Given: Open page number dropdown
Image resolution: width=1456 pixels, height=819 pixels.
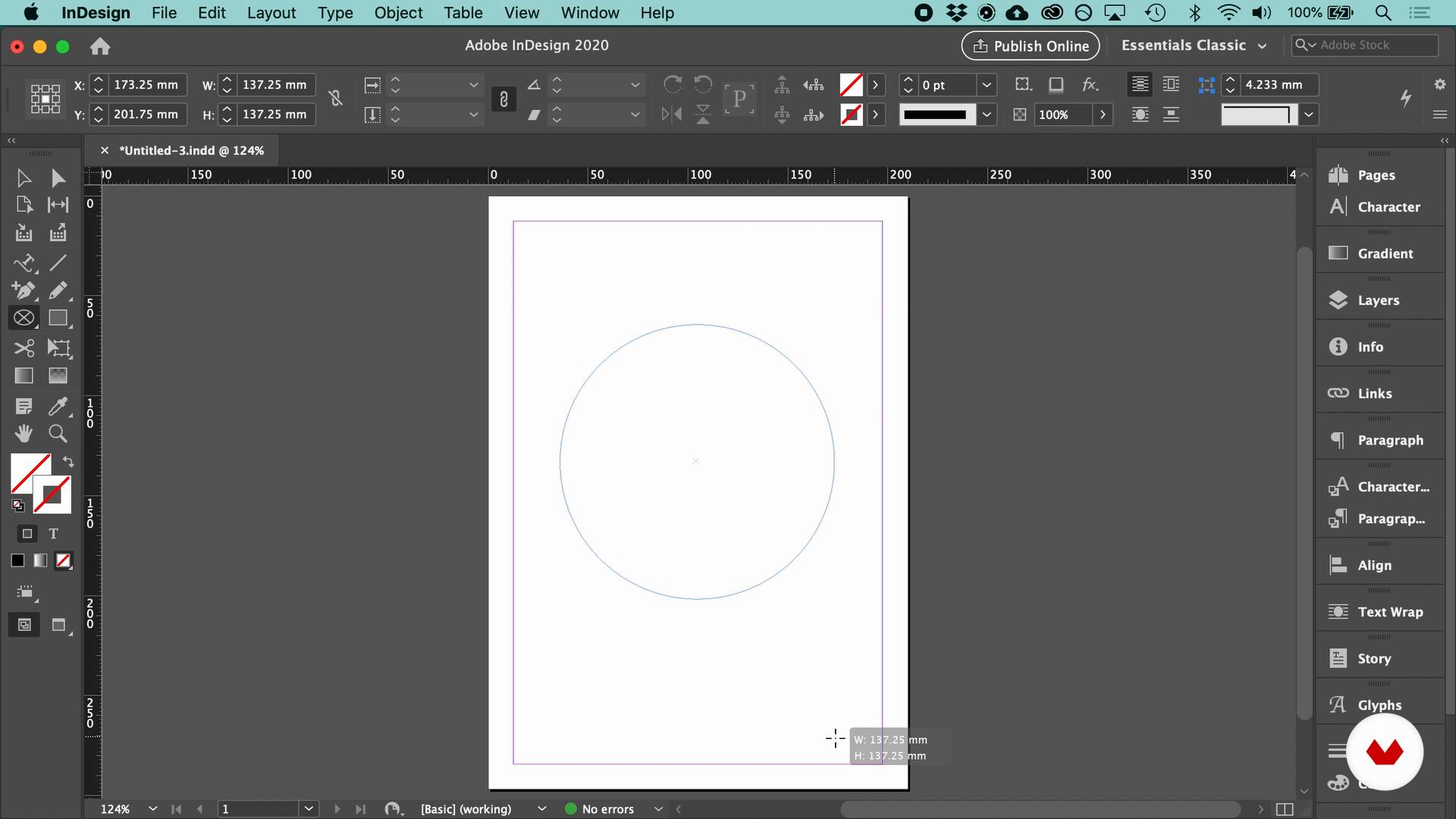Looking at the screenshot, I should [309, 809].
